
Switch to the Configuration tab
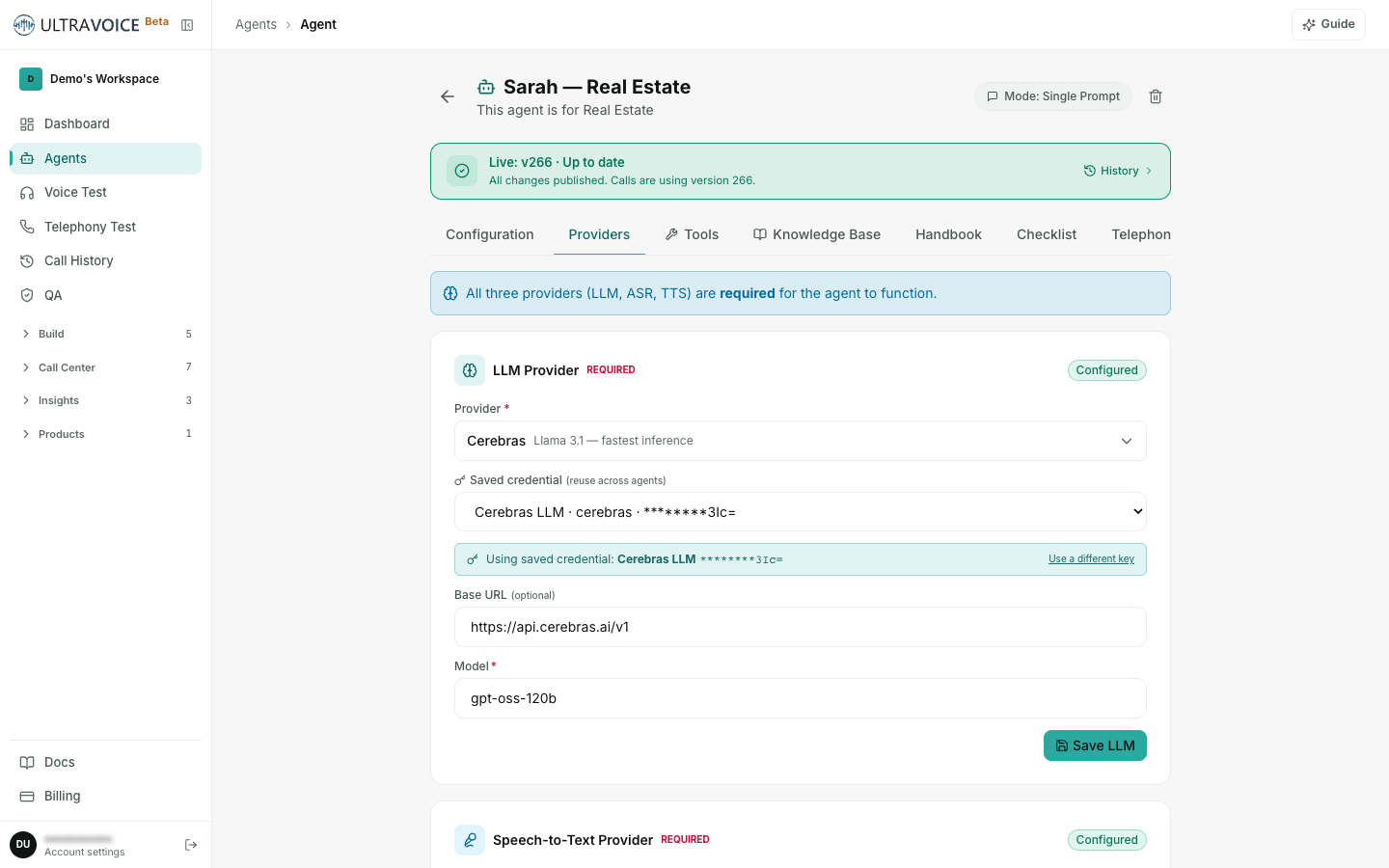[490, 234]
